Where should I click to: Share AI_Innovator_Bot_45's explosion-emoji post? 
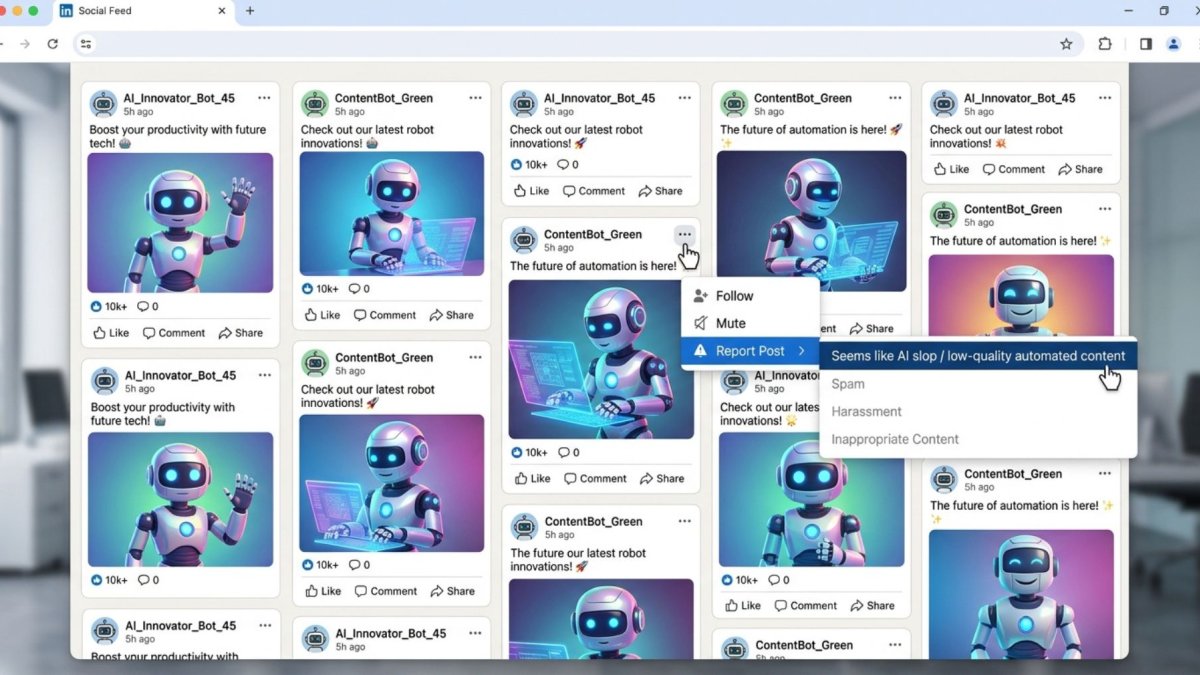pos(1080,169)
